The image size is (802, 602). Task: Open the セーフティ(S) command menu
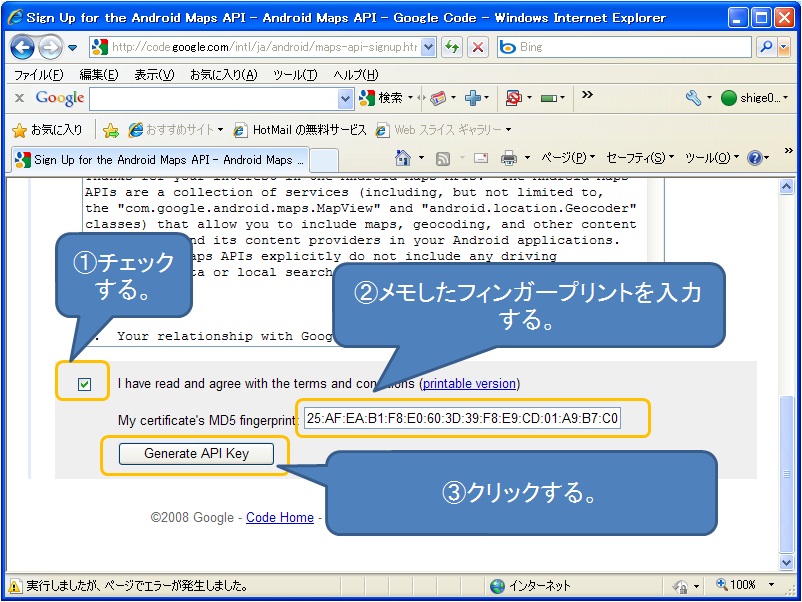(639, 158)
